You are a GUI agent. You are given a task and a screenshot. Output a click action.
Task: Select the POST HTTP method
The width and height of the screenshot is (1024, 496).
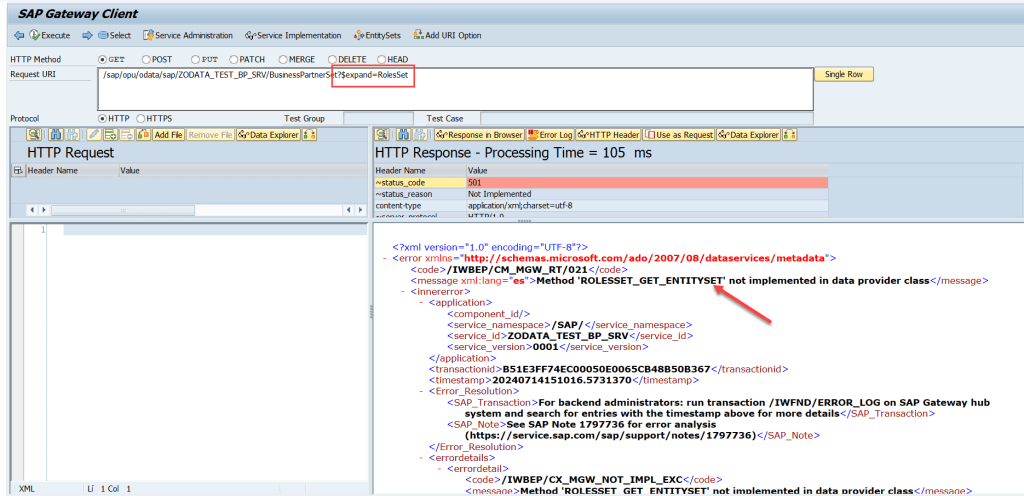[x=147, y=59]
